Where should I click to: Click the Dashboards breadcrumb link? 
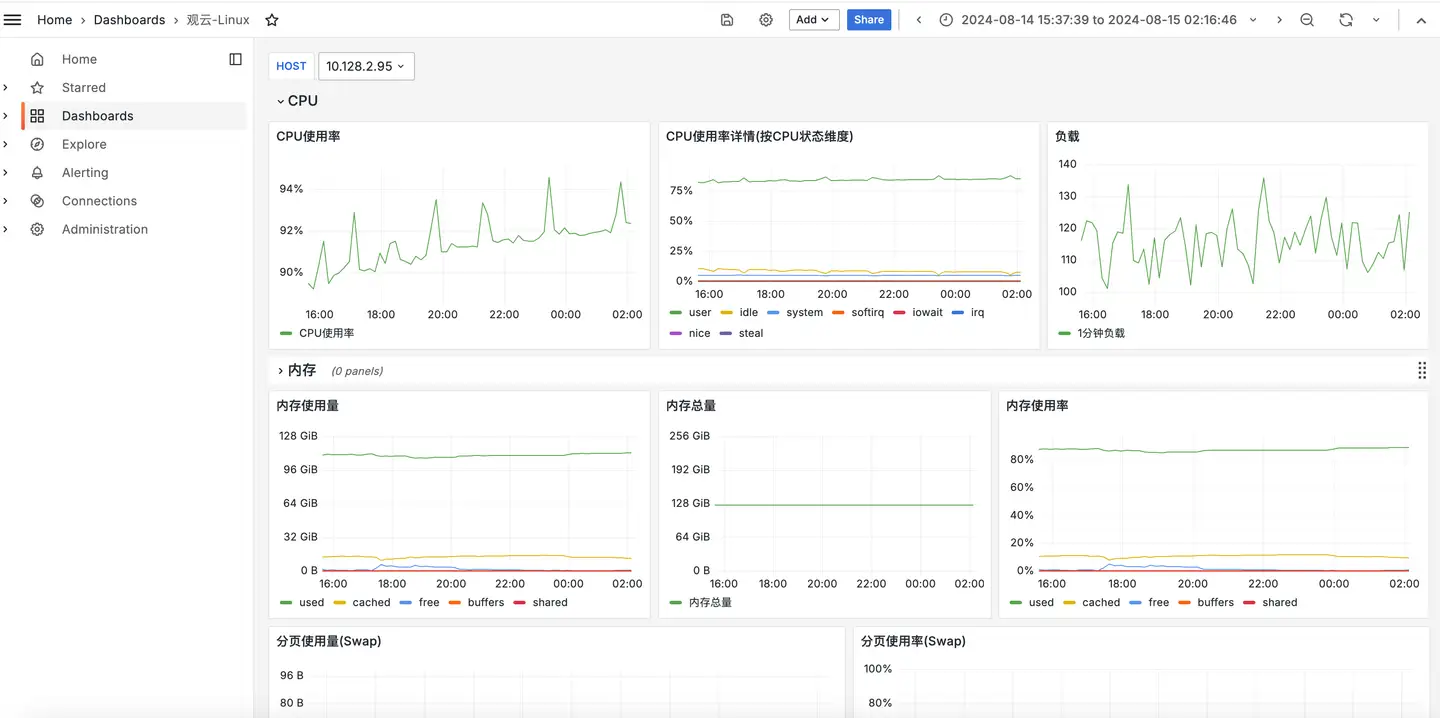pos(129,20)
